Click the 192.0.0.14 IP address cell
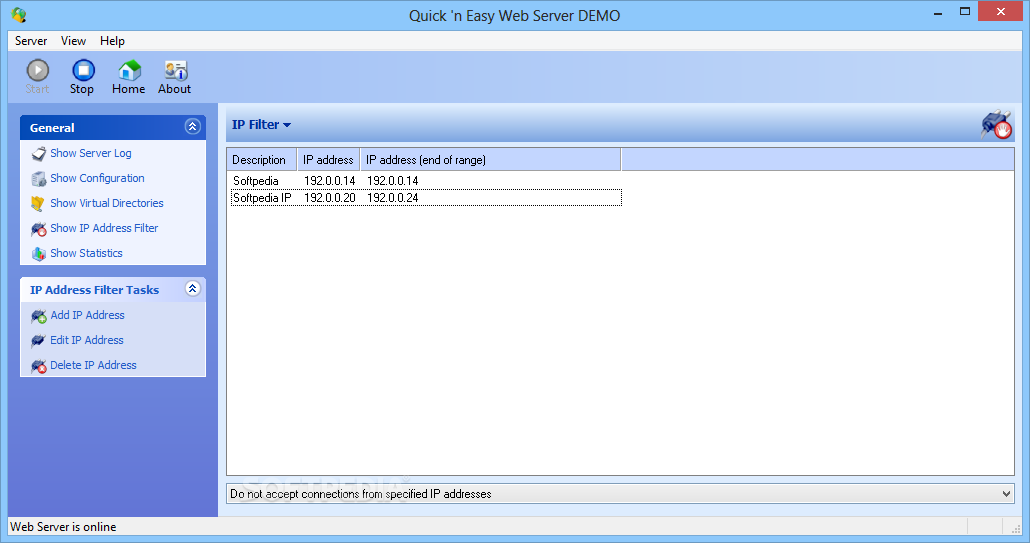This screenshot has height=543, width=1030. [329, 181]
